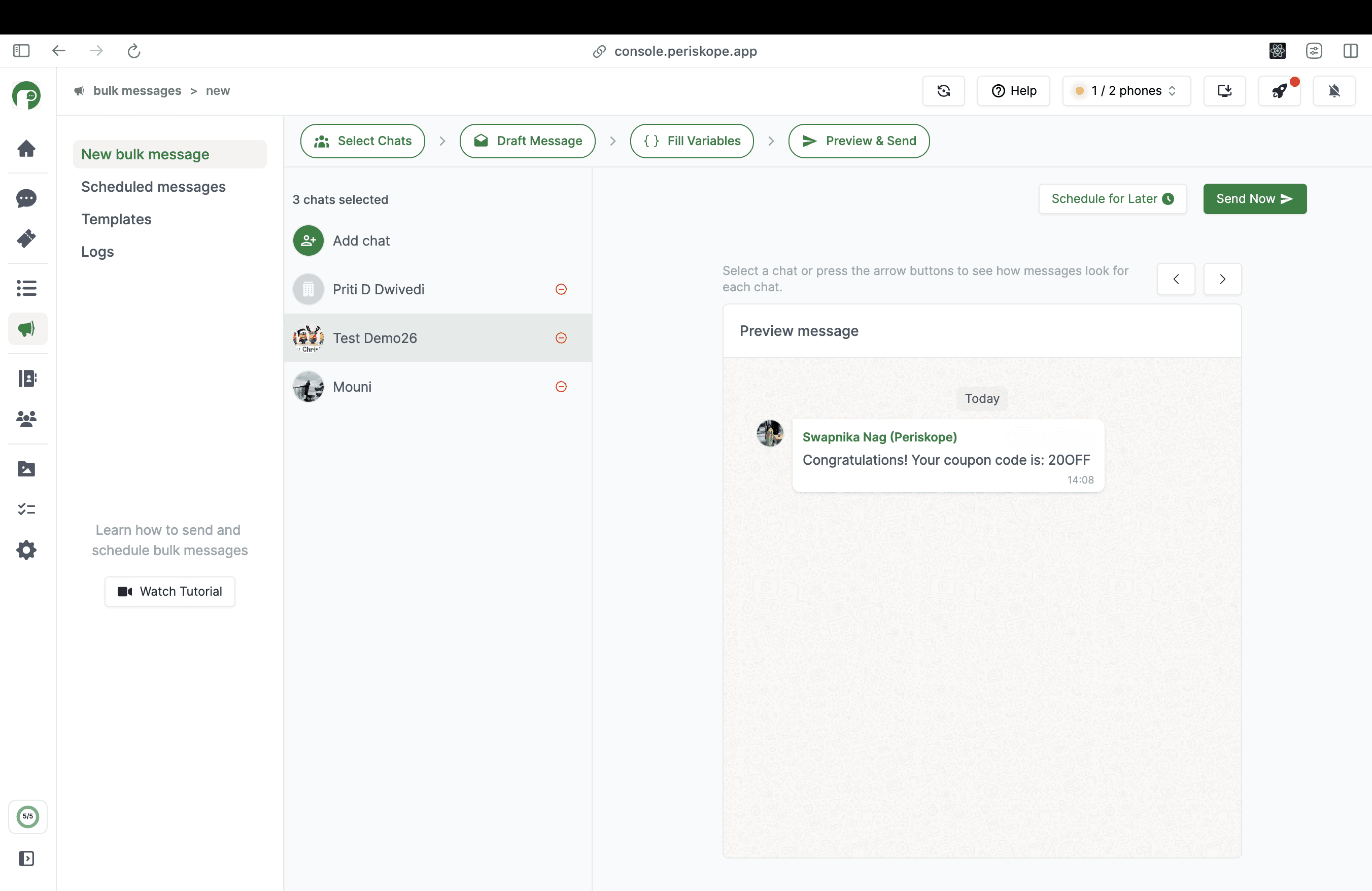Open Scheduled messages menu item
This screenshot has width=1372, height=891.
pyautogui.click(x=153, y=187)
